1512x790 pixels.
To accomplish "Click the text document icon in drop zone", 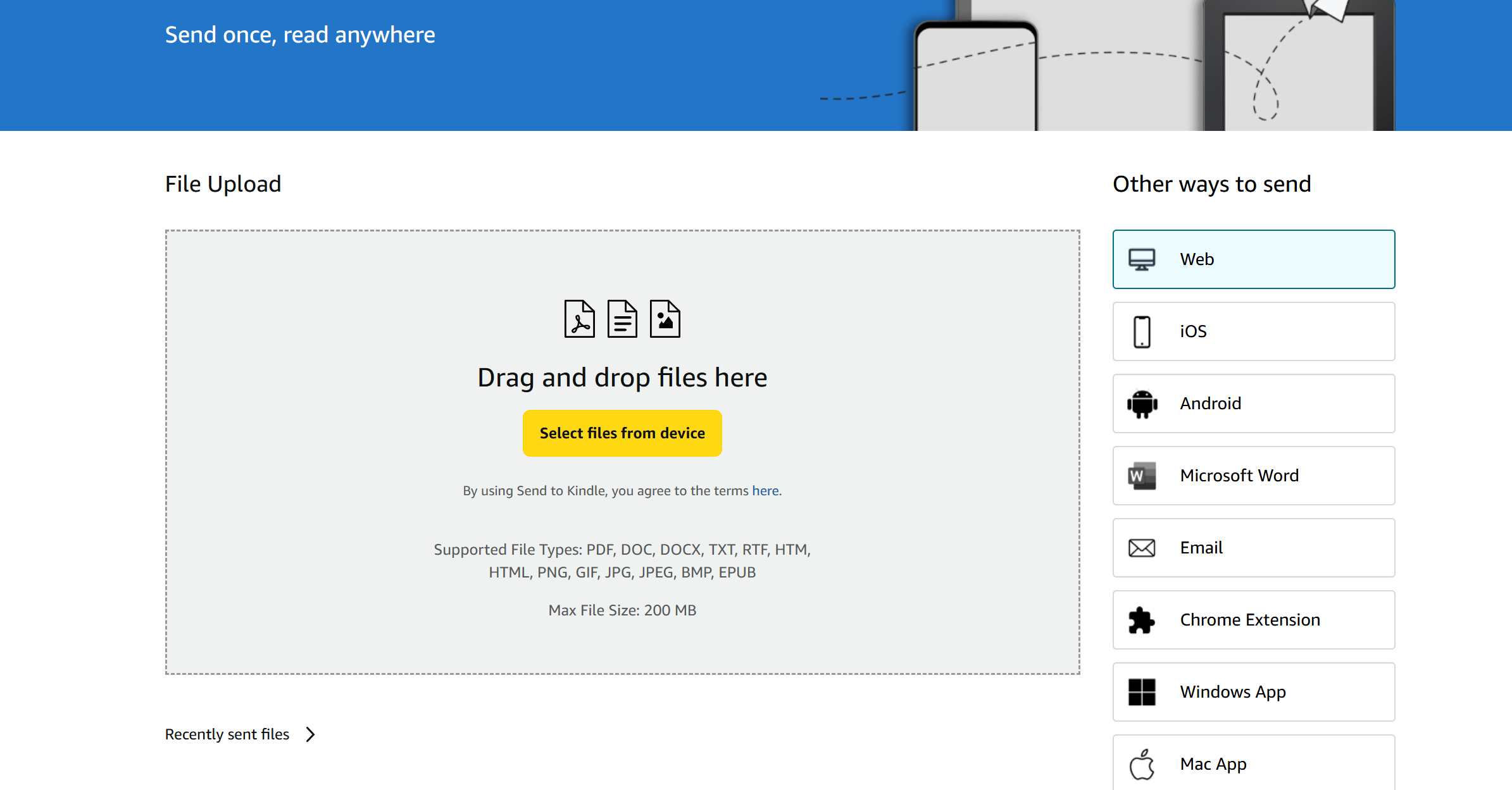I will pos(622,319).
